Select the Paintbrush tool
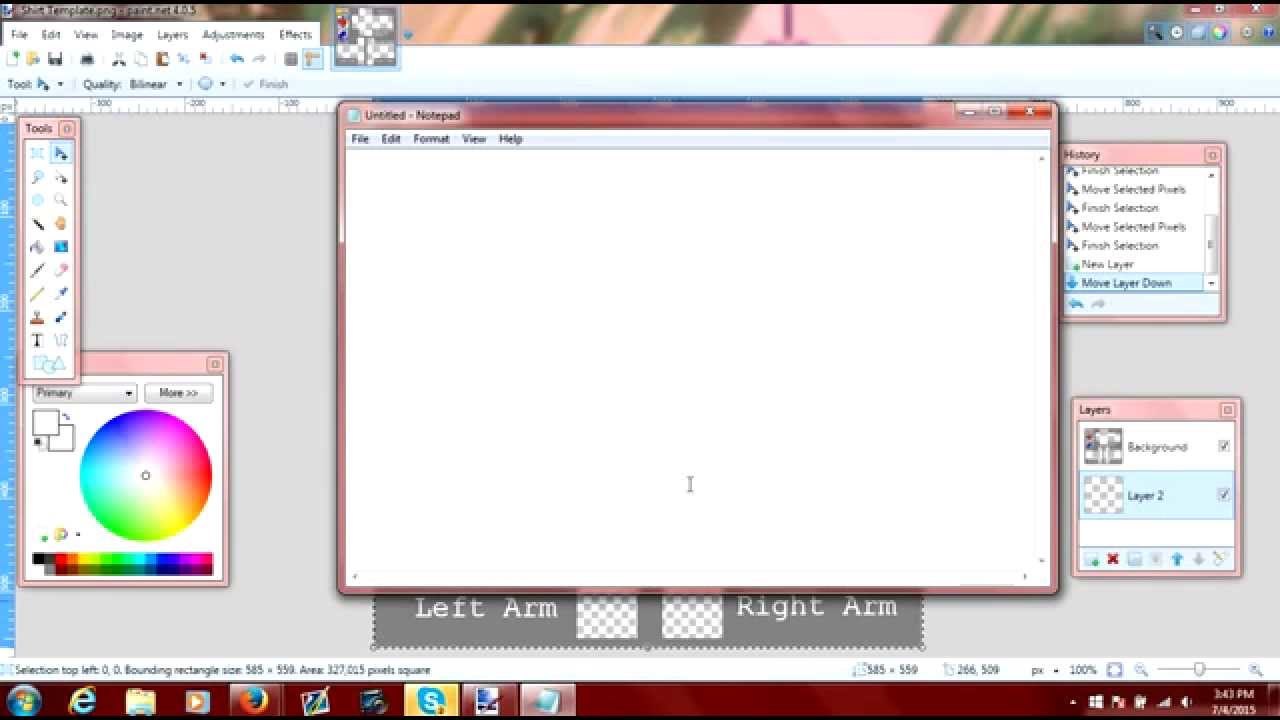The width and height of the screenshot is (1280, 720). tap(37, 270)
